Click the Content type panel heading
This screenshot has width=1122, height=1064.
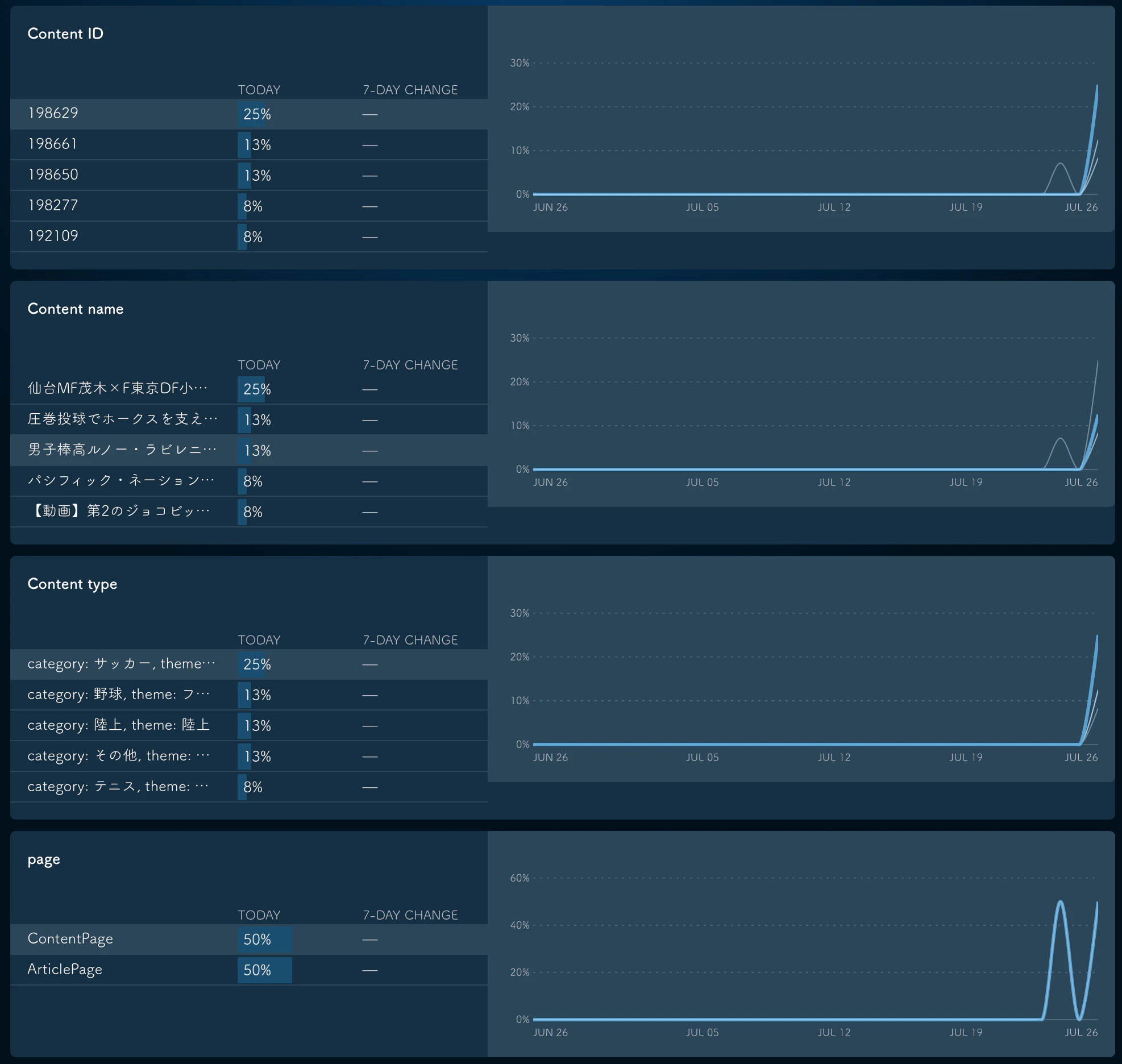coord(72,584)
